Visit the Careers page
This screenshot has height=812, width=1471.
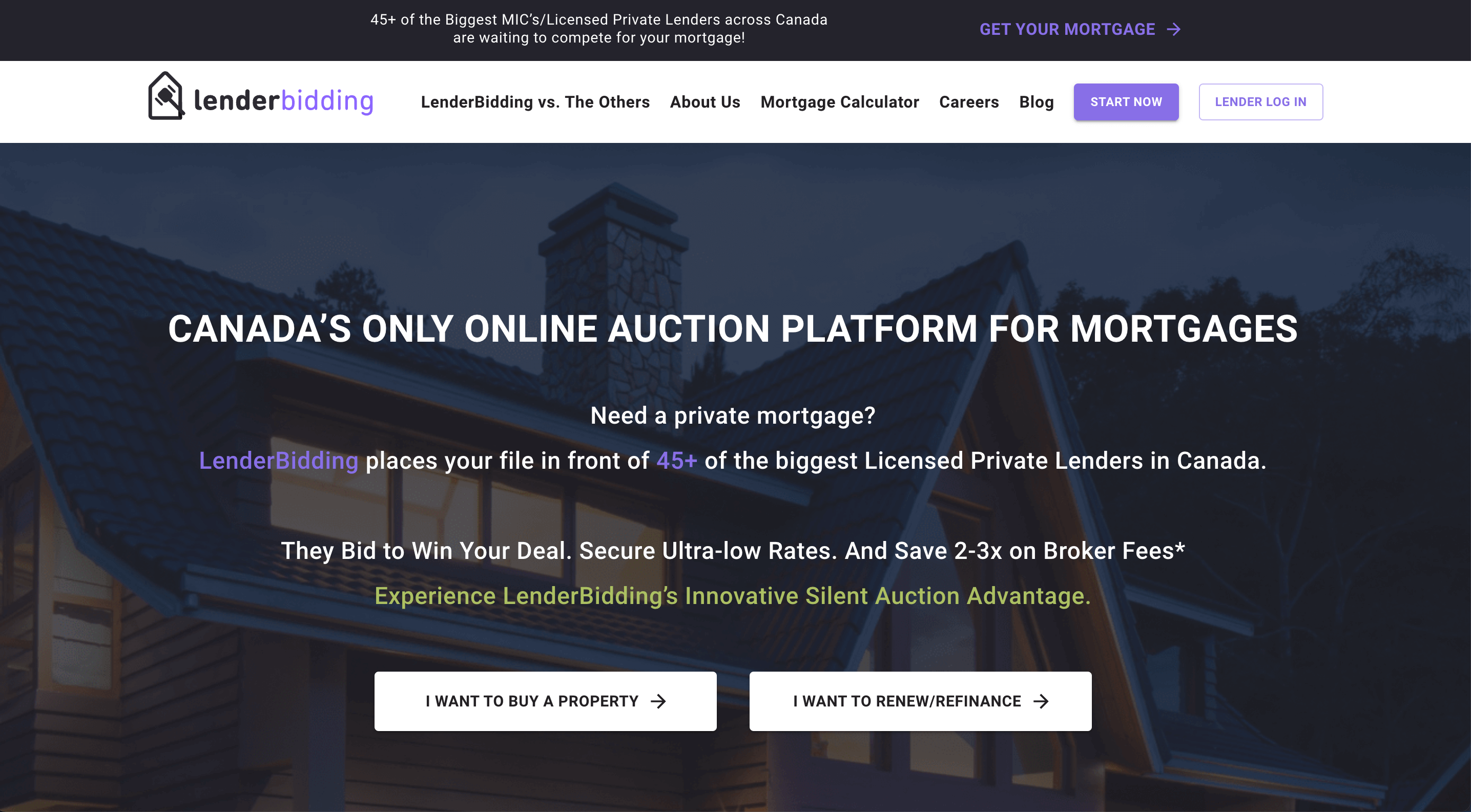[x=968, y=101]
